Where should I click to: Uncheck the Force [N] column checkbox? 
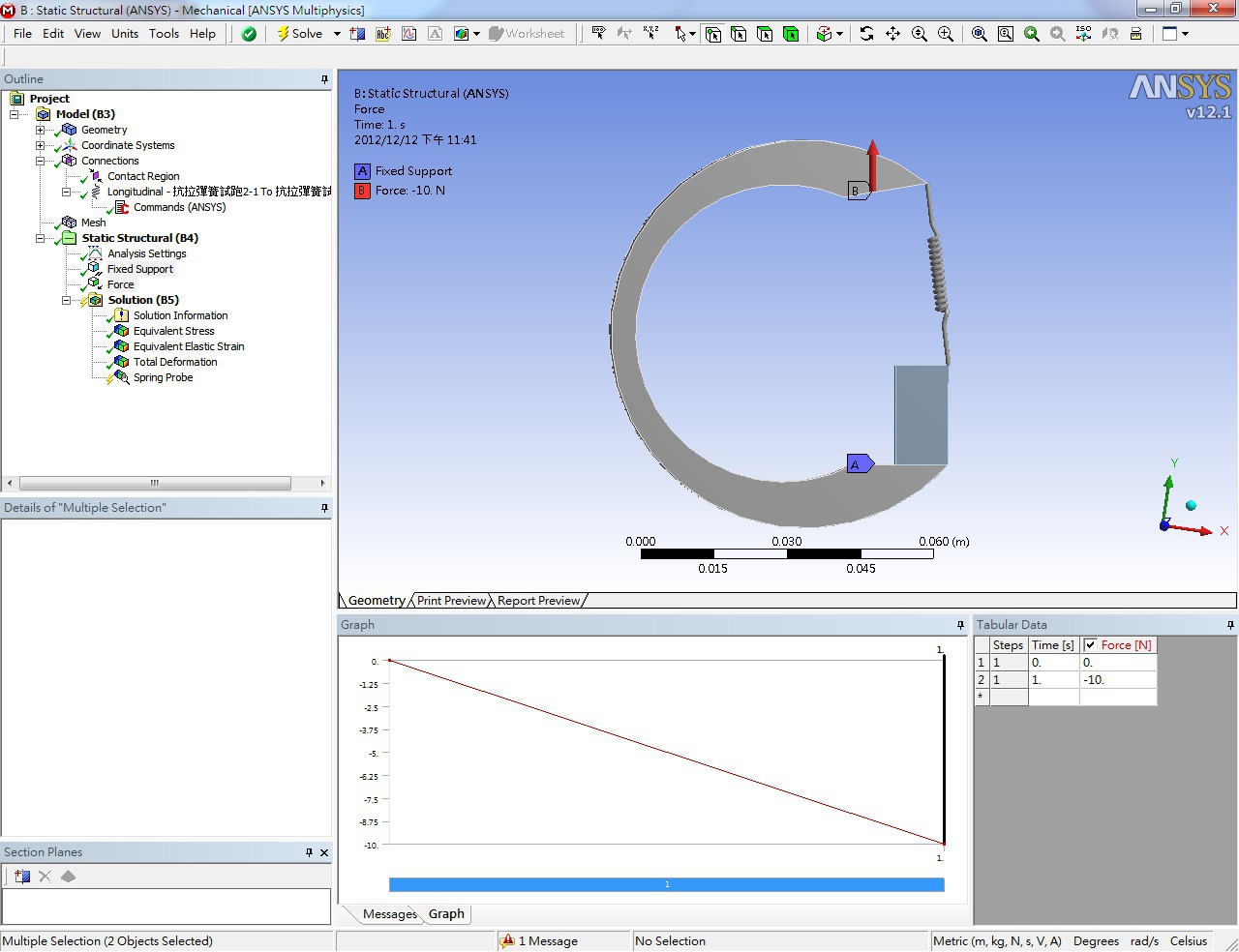1091,645
